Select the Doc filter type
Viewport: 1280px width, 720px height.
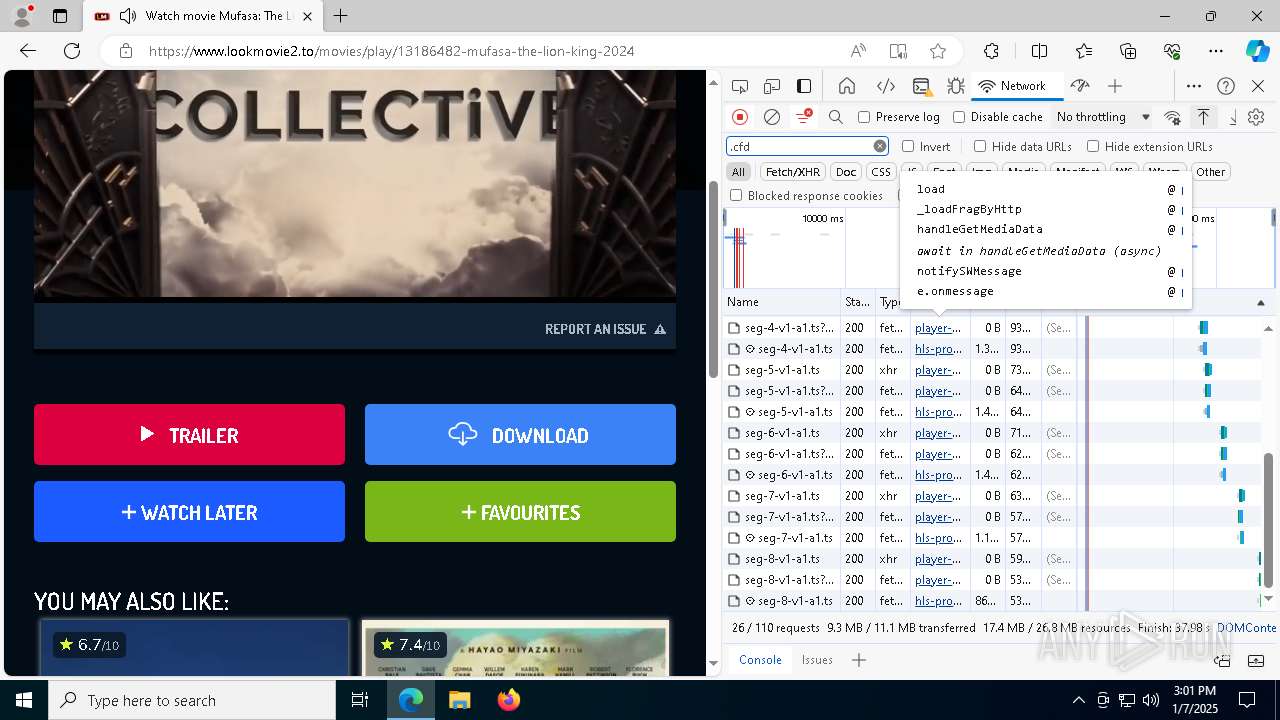pyautogui.click(x=846, y=172)
